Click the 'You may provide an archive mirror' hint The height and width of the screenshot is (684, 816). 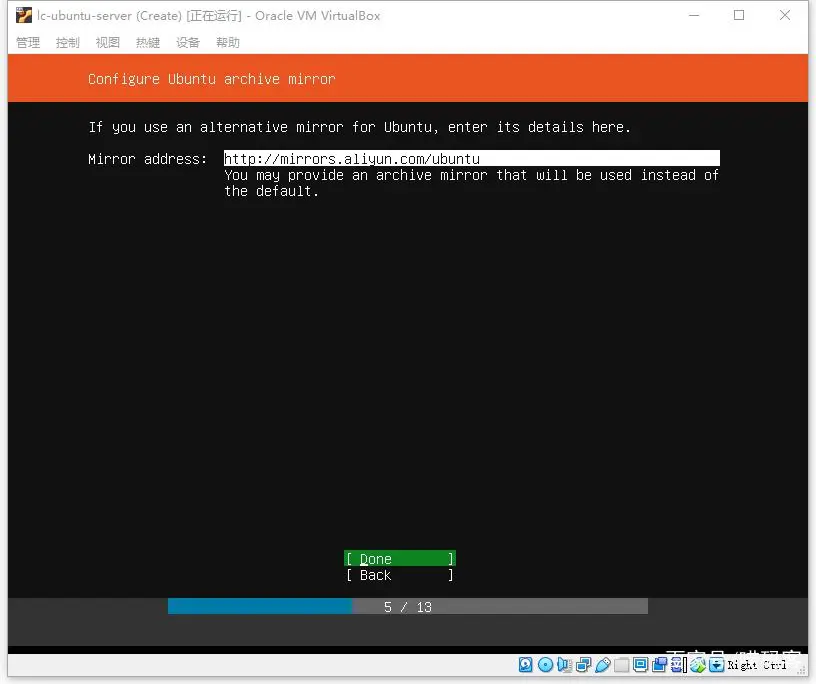[471, 183]
